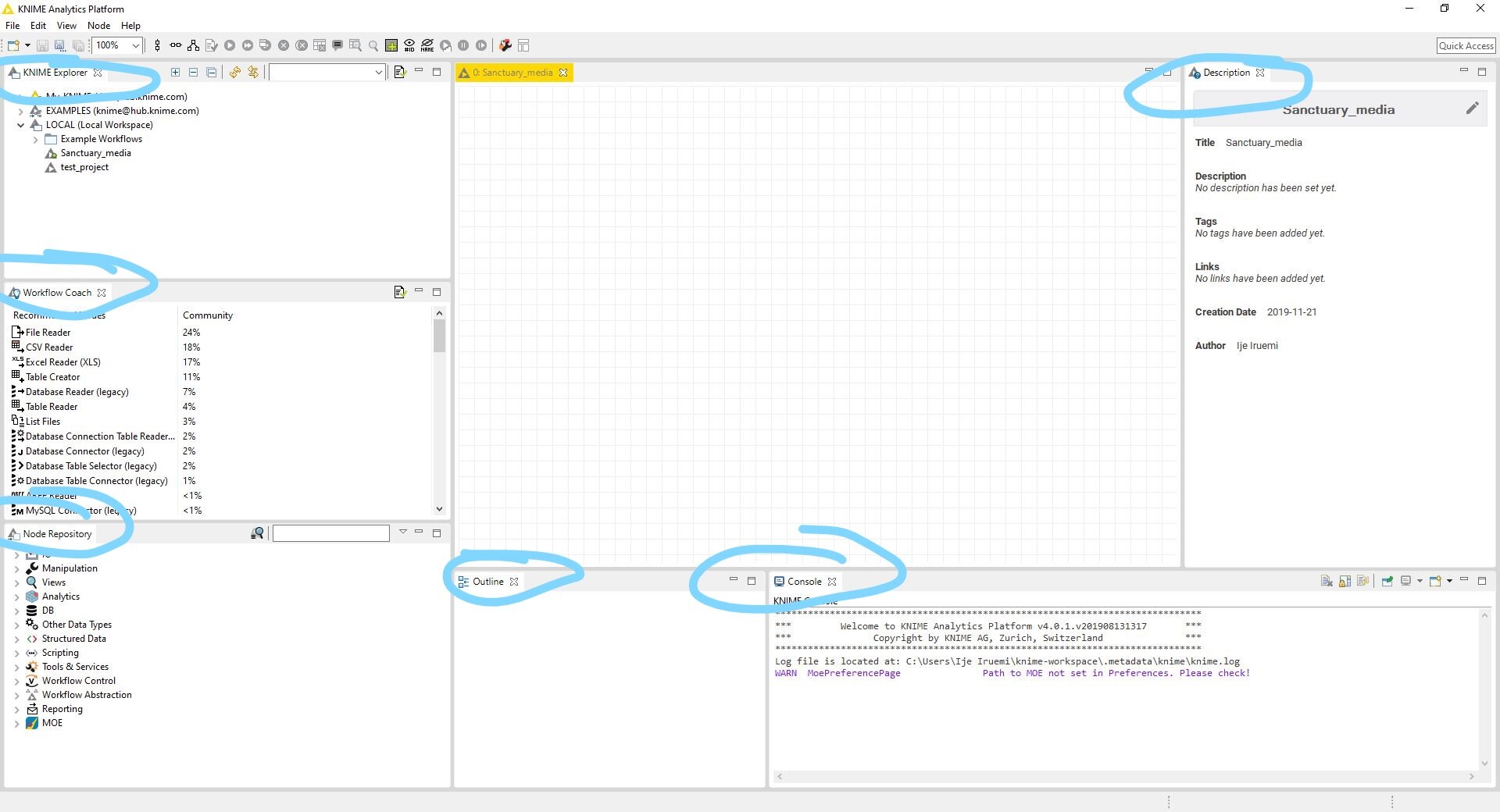1500x812 pixels.
Task: Open first out-port view icon
Action: pos(355,45)
